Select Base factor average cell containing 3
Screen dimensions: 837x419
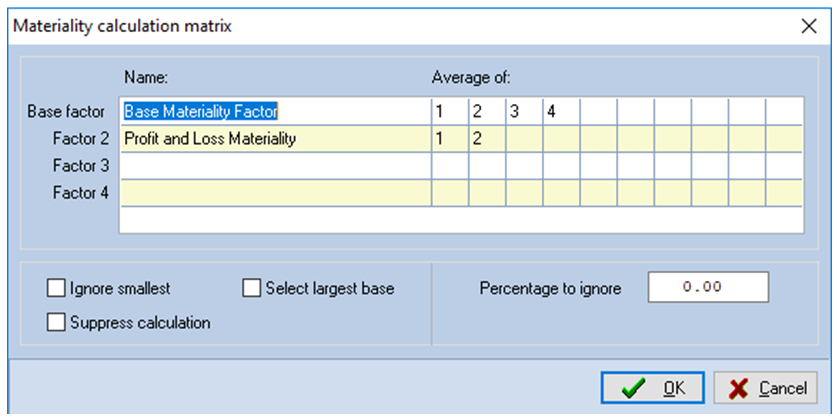(524, 112)
